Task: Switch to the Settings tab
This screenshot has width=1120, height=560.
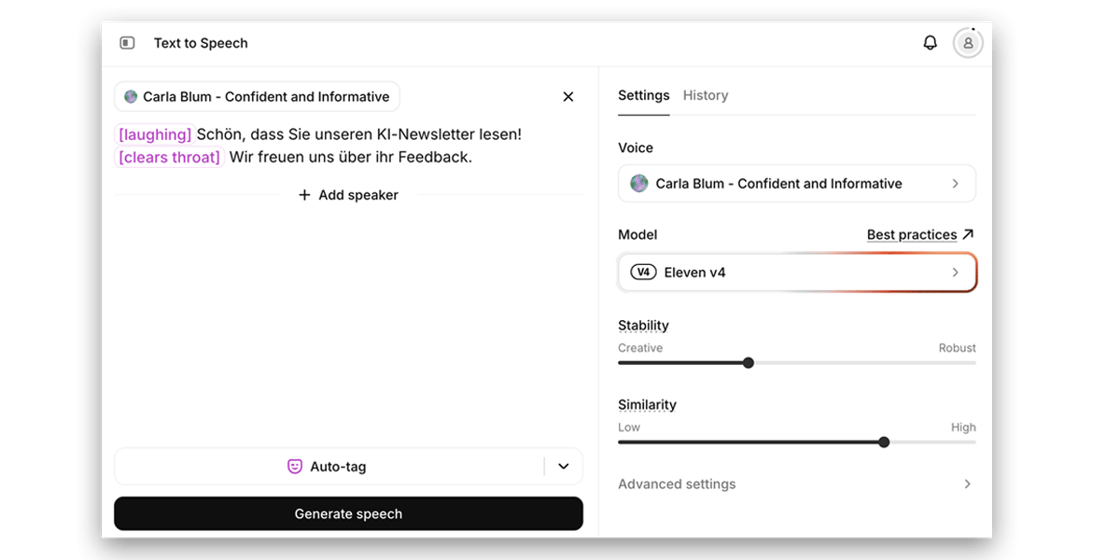Action: pyautogui.click(x=644, y=95)
